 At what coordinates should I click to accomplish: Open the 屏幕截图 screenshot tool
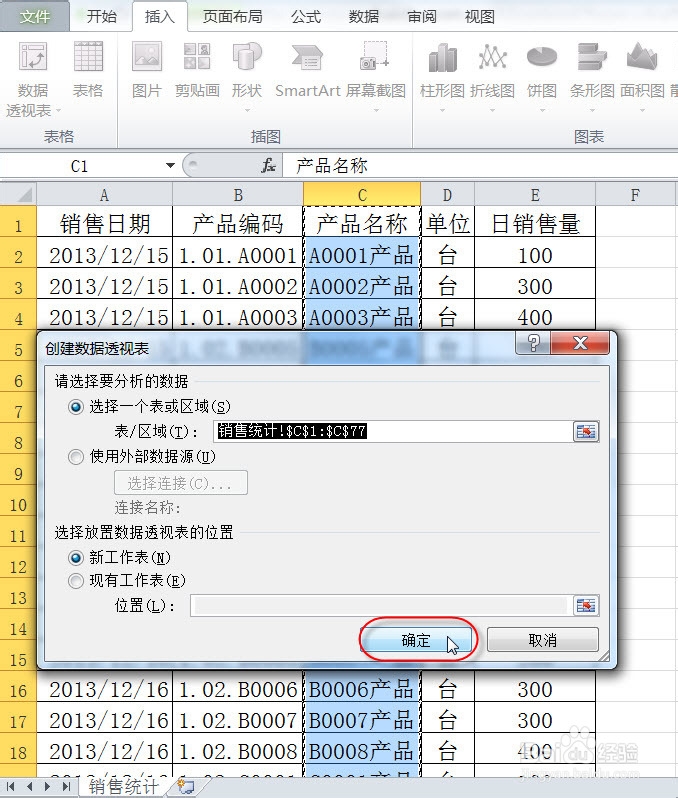coord(376,76)
